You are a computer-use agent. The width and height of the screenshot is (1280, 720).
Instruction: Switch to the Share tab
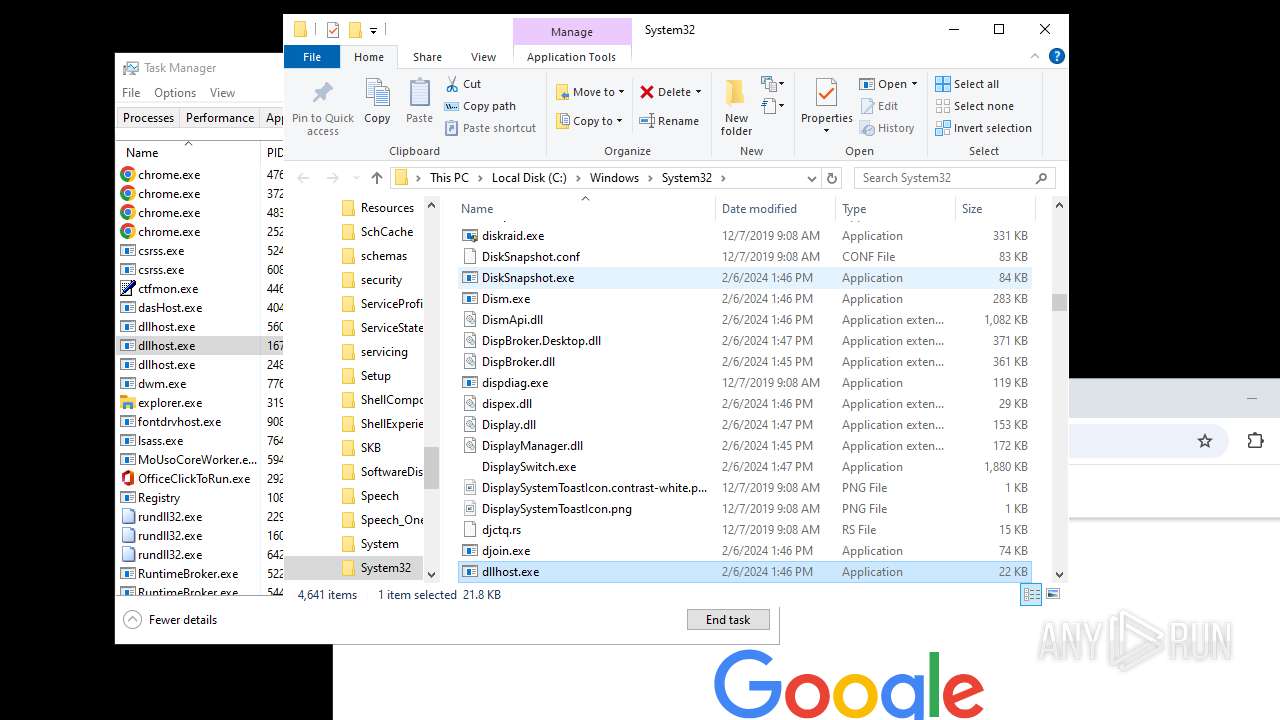point(427,57)
